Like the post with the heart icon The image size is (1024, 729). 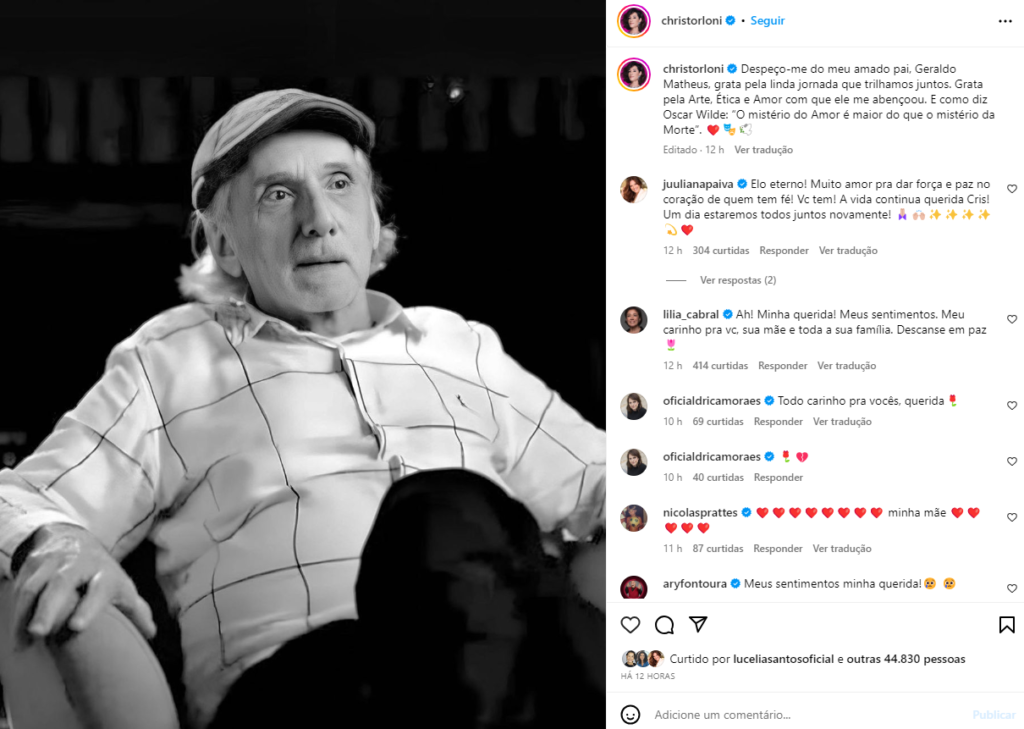coord(630,624)
